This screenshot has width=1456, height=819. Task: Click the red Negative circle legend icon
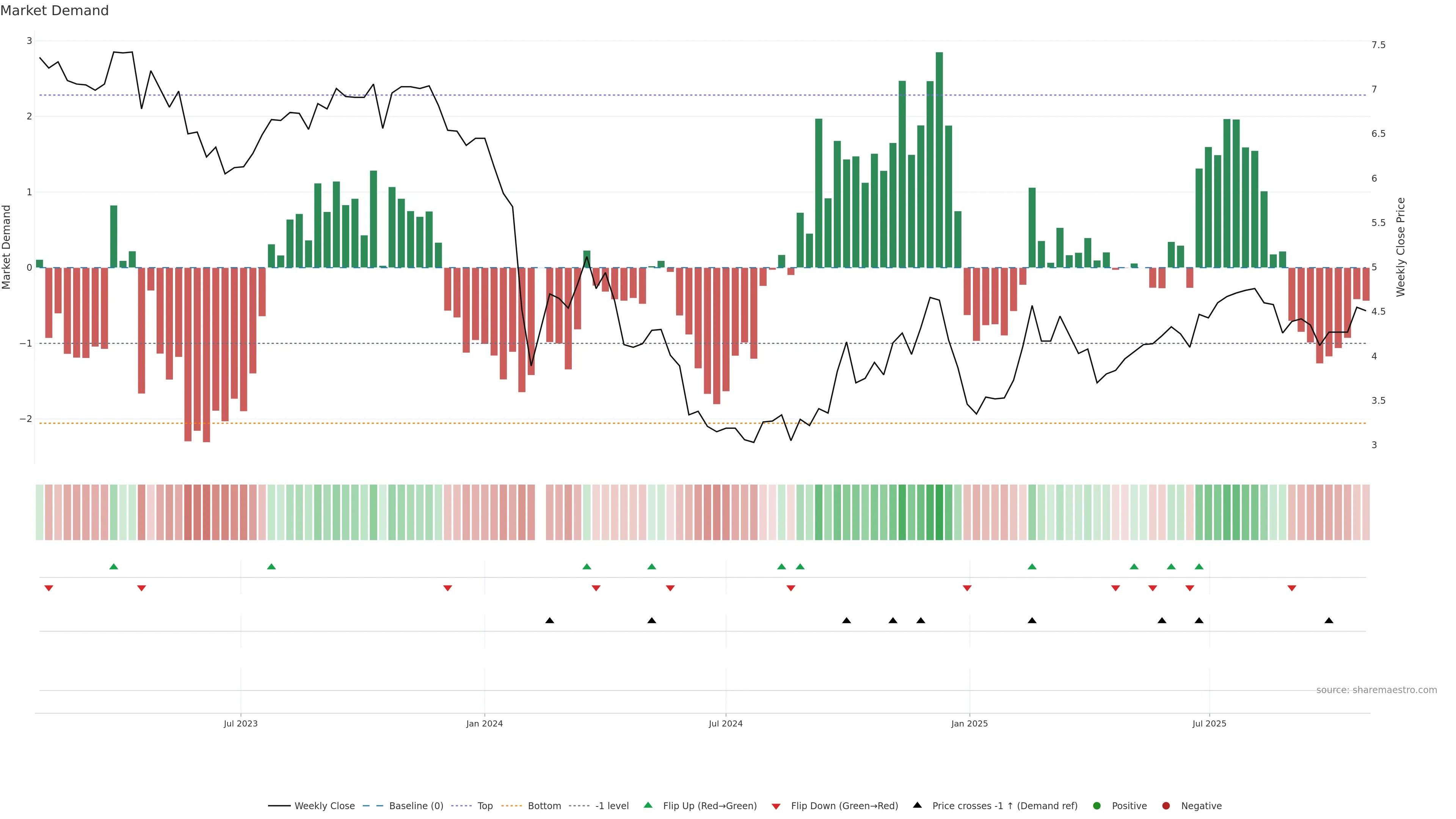1166,805
